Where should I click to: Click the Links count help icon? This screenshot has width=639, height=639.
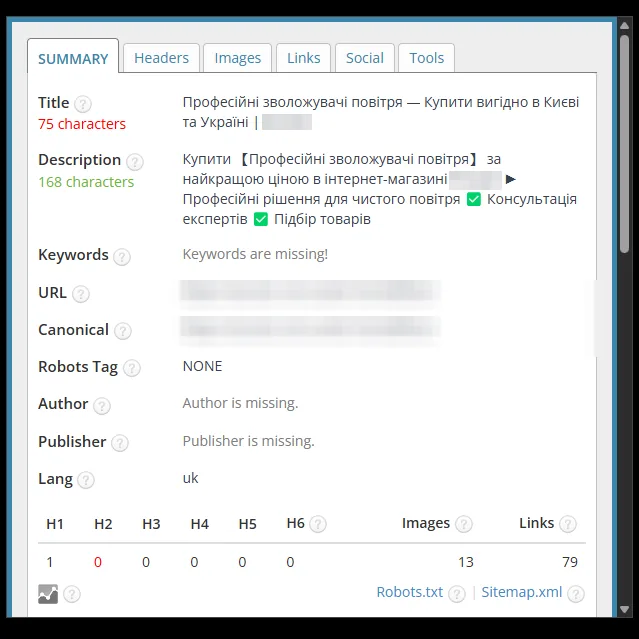click(x=568, y=524)
